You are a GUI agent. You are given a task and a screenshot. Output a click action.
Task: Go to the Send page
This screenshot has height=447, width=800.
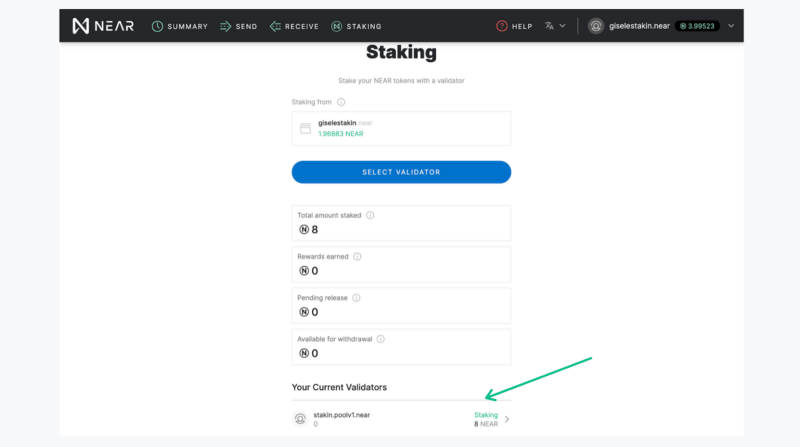click(x=238, y=26)
